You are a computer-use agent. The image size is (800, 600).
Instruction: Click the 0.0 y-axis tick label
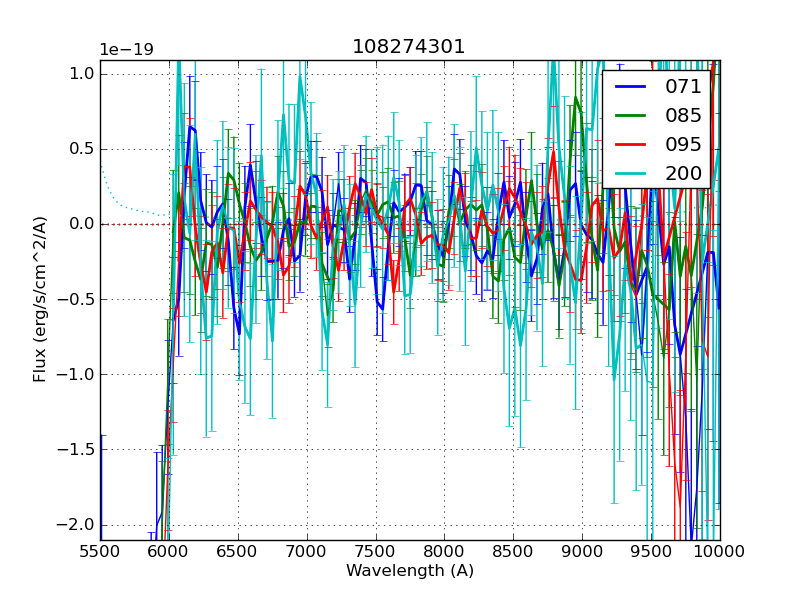(83, 224)
